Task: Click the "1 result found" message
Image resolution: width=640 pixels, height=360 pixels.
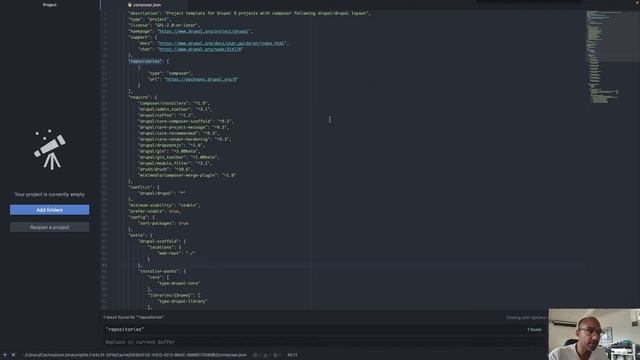Action: [x=134, y=317]
